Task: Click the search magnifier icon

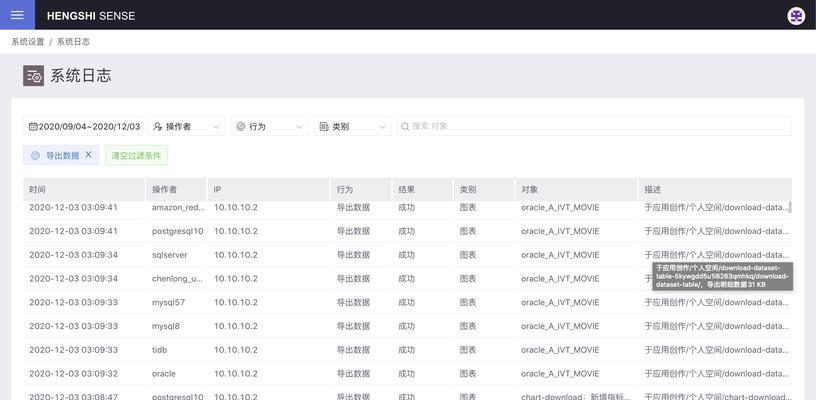Action: pyautogui.click(x=405, y=127)
